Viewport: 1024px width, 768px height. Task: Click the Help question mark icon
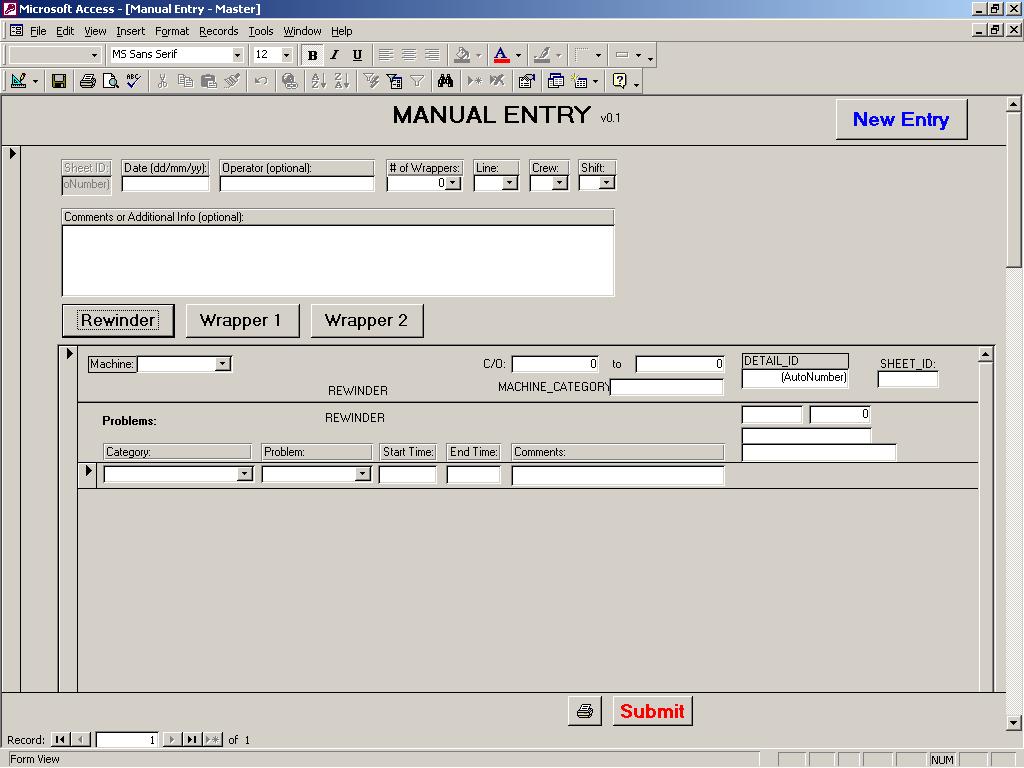(619, 81)
